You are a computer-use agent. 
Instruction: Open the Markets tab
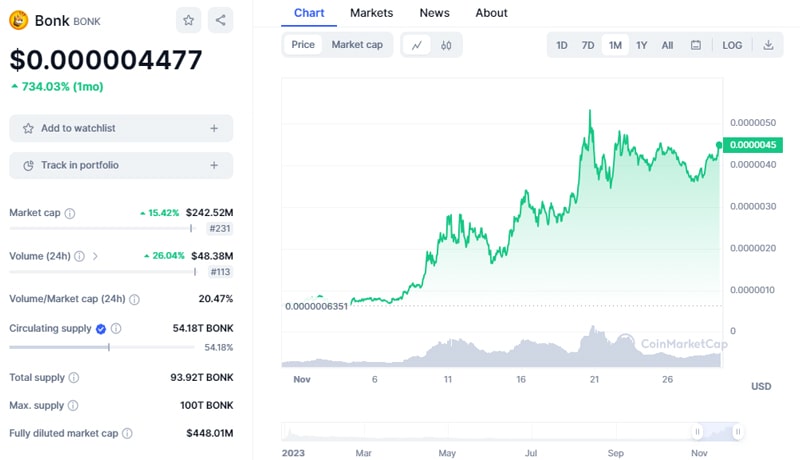[371, 13]
